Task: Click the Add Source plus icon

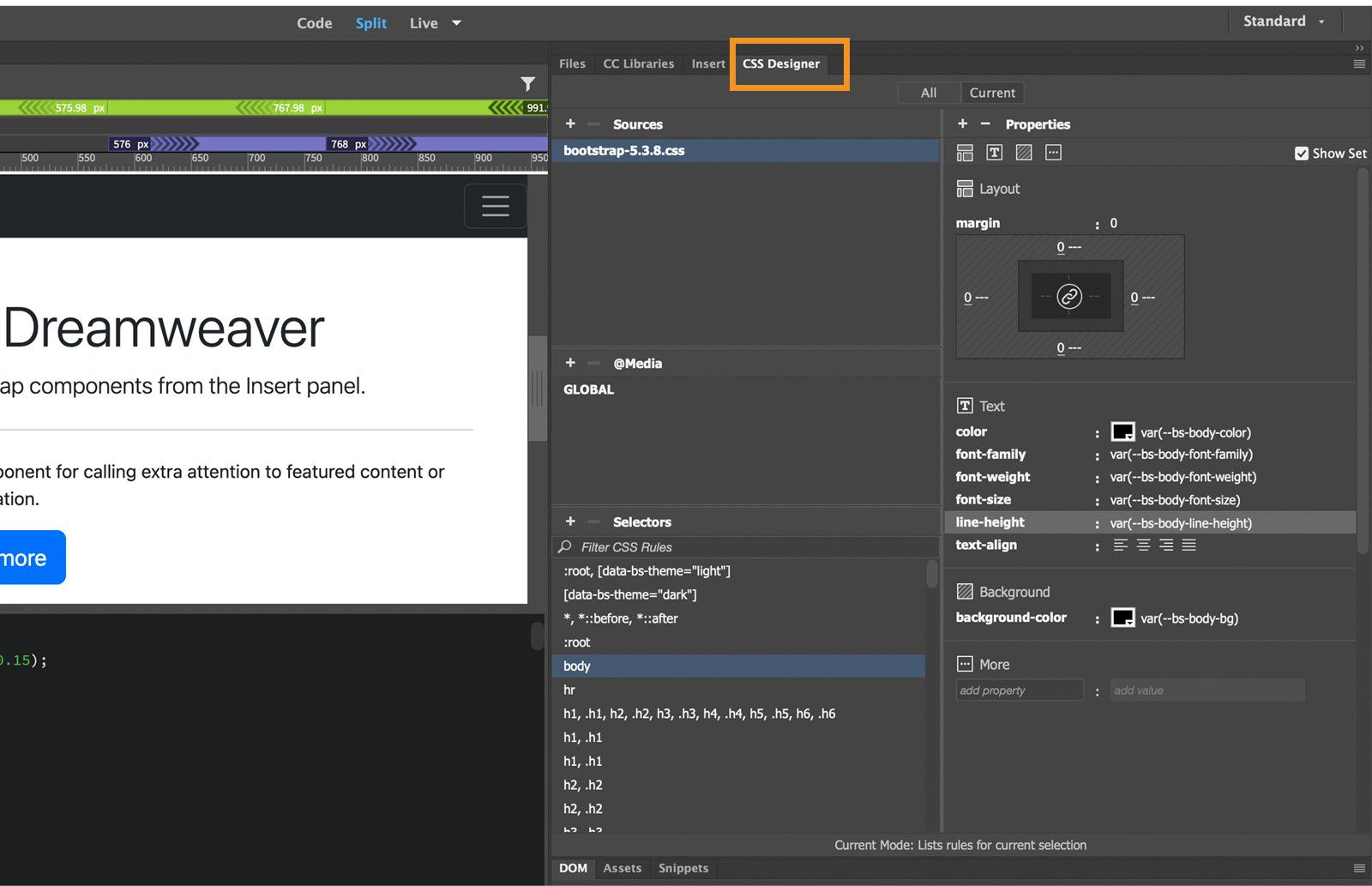Action: tap(570, 124)
